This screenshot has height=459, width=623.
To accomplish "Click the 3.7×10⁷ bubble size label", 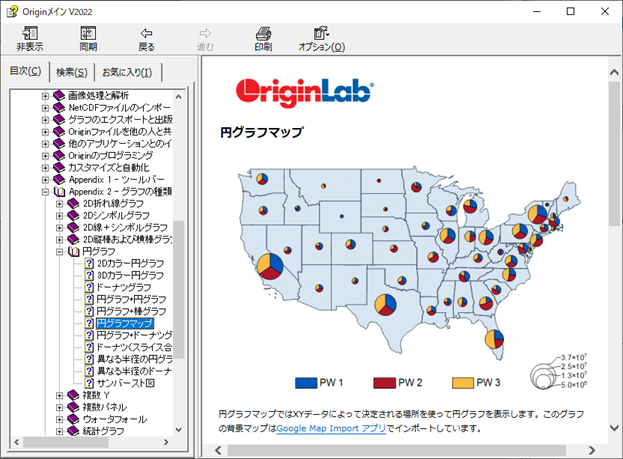I will tap(574, 357).
